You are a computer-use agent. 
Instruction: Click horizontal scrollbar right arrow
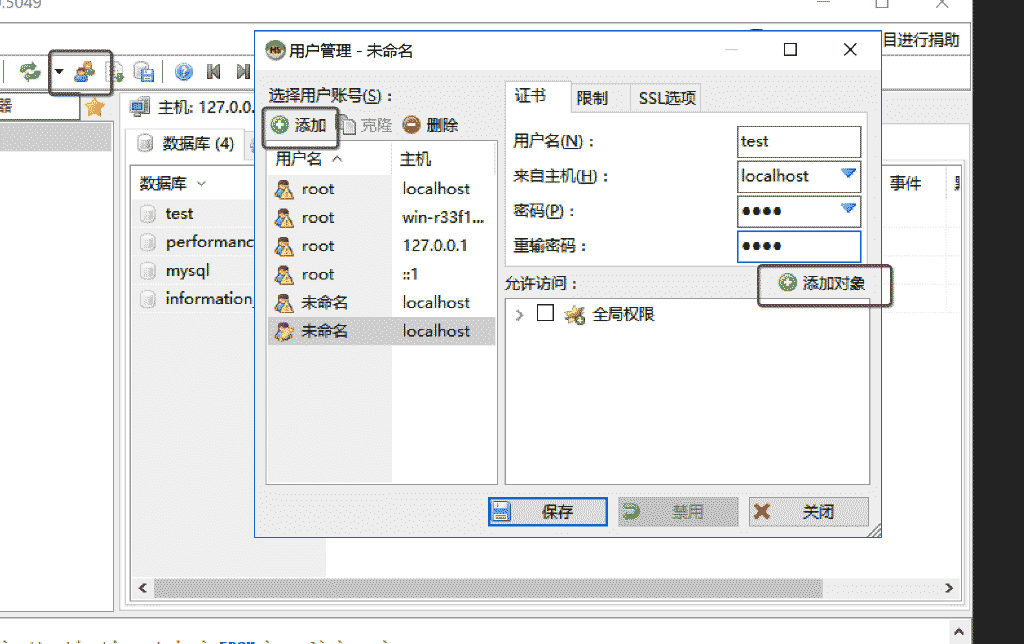pos(949,588)
